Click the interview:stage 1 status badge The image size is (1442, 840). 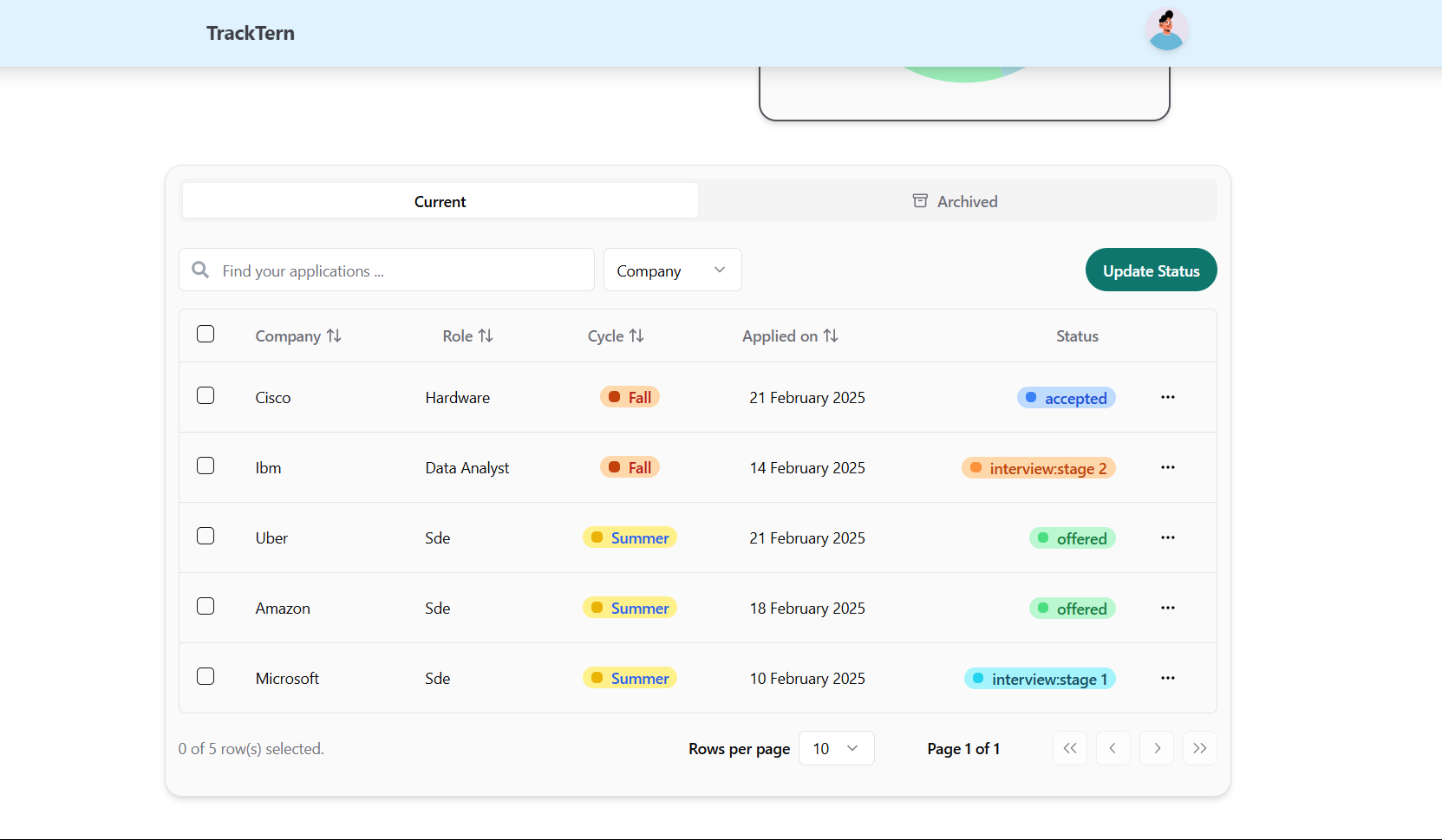point(1040,679)
